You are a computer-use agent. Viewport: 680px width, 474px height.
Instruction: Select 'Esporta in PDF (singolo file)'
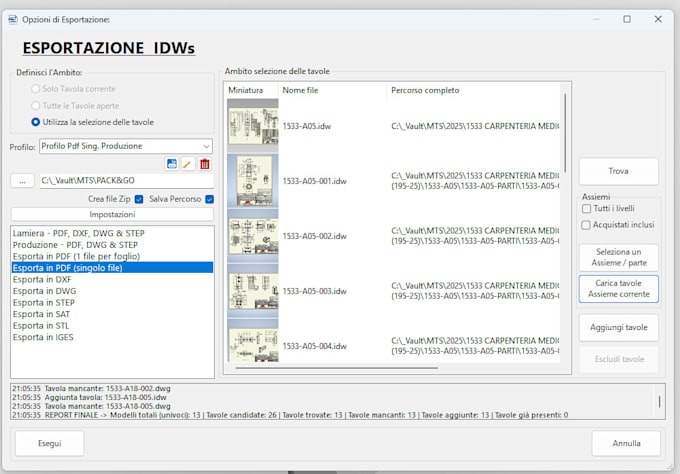tap(112, 268)
